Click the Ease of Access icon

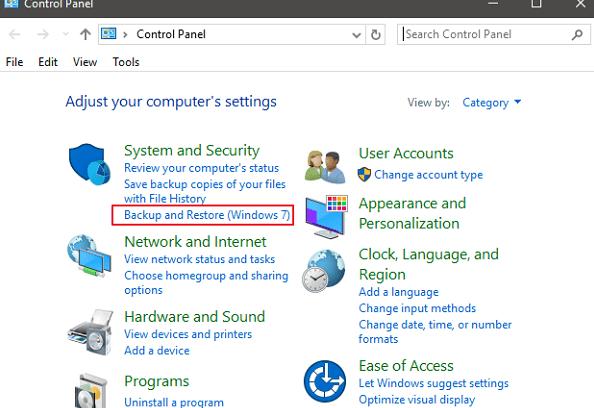pyautogui.click(x=325, y=381)
